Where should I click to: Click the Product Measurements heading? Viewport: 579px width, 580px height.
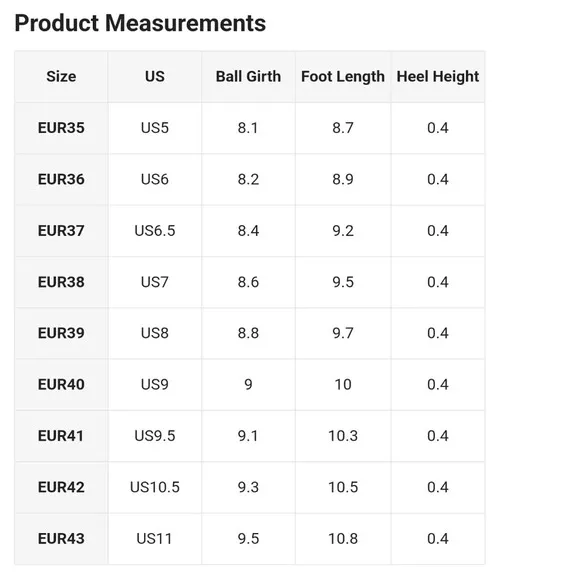(140, 23)
